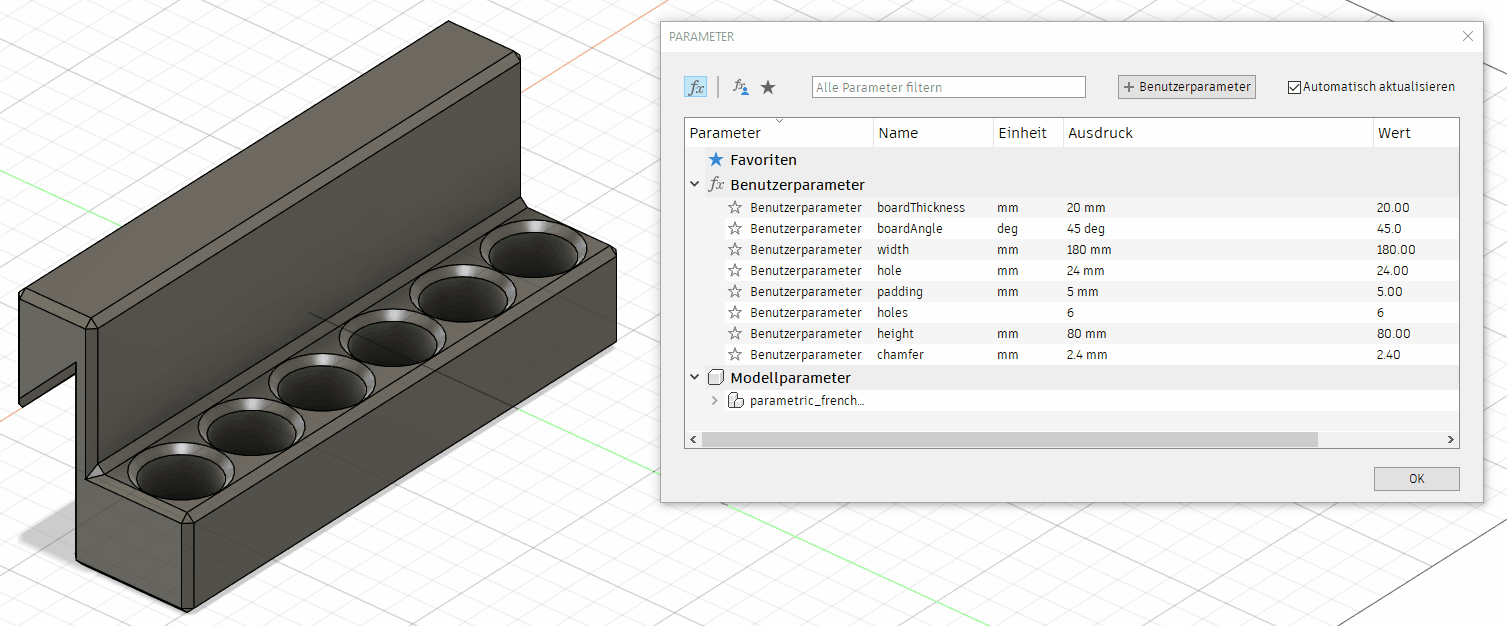The height and width of the screenshot is (626, 1507).
Task: Click the boardThickness name cell
Action: (x=921, y=208)
